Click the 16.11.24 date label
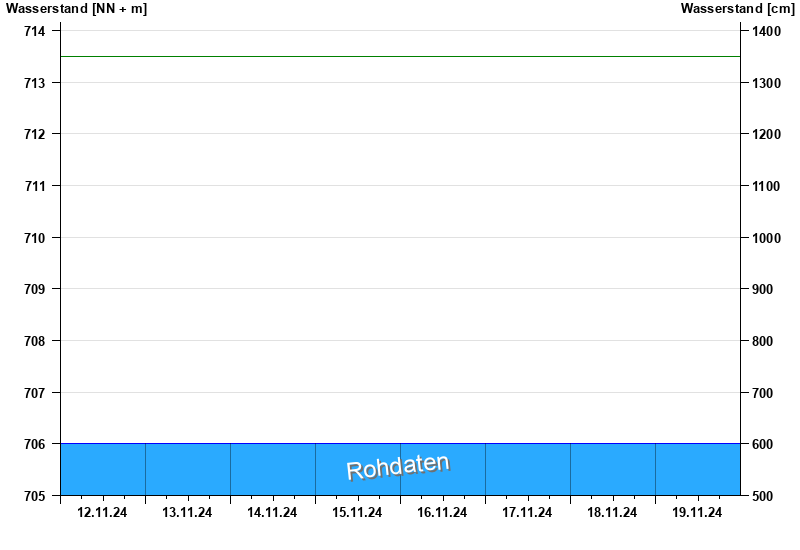Screen dimensions: 800x550 (x=442, y=513)
